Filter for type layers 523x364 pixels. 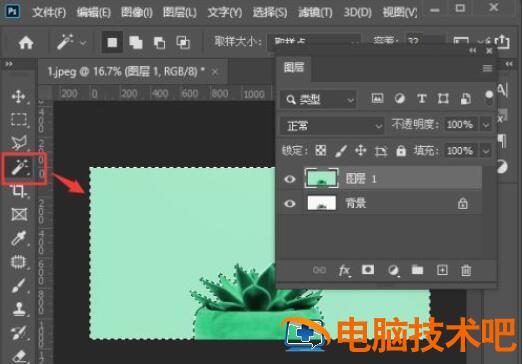pyautogui.click(x=422, y=98)
